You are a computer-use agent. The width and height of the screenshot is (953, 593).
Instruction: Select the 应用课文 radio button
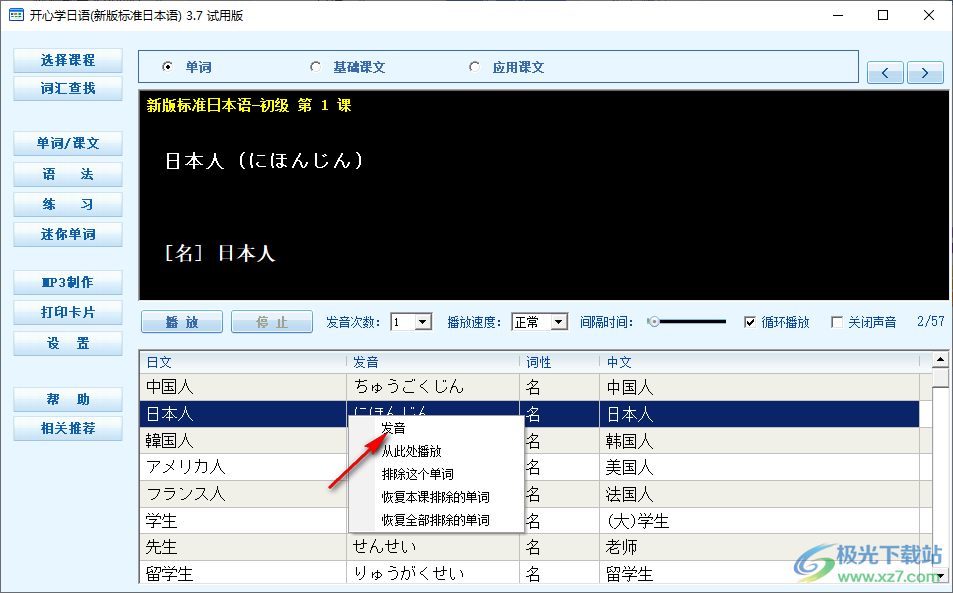point(474,67)
